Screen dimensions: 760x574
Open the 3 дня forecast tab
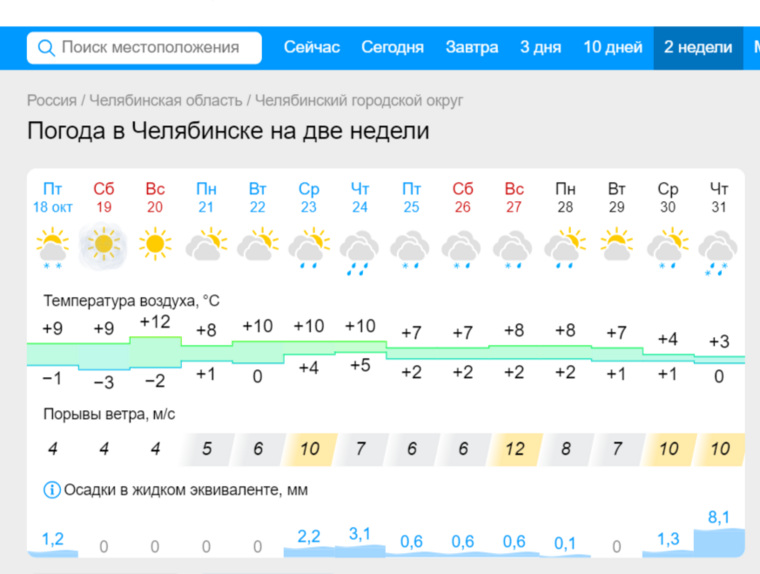click(x=540, y=48)
